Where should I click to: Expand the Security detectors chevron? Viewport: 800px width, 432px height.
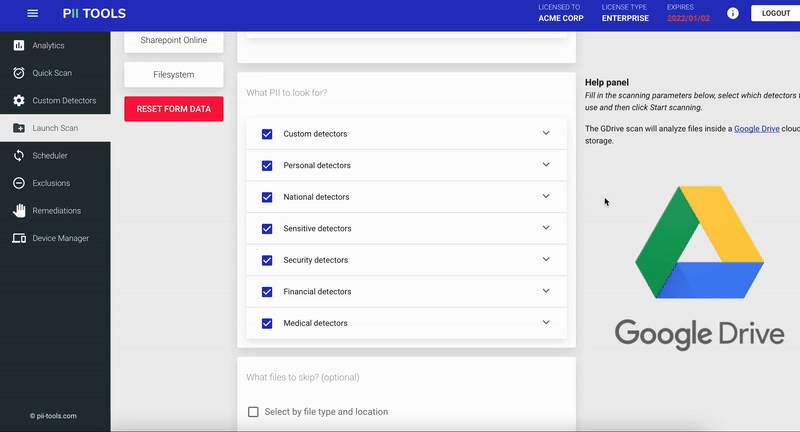546,260
